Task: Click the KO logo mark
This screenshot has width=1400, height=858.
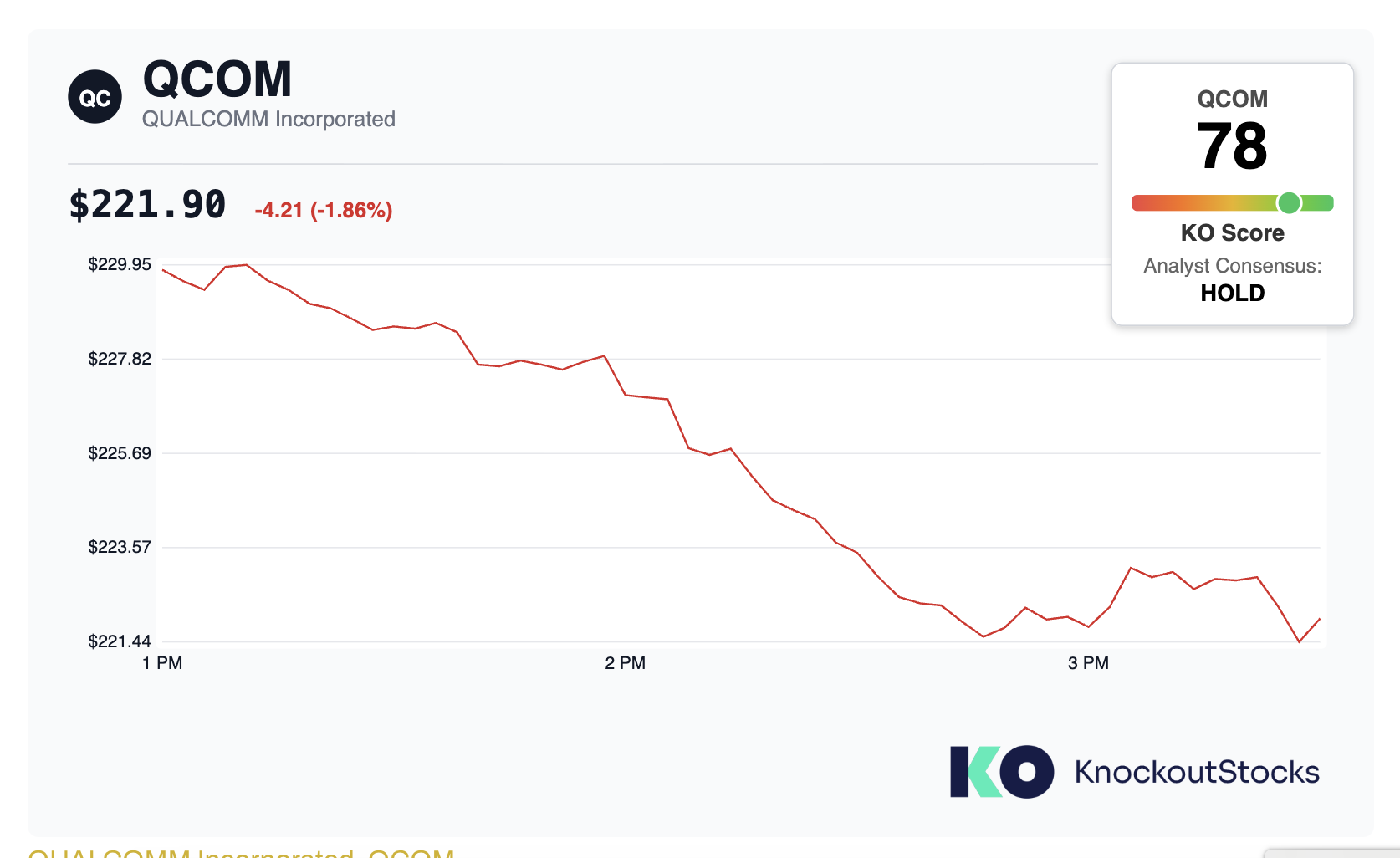Action: click(x=1002, y=771)
